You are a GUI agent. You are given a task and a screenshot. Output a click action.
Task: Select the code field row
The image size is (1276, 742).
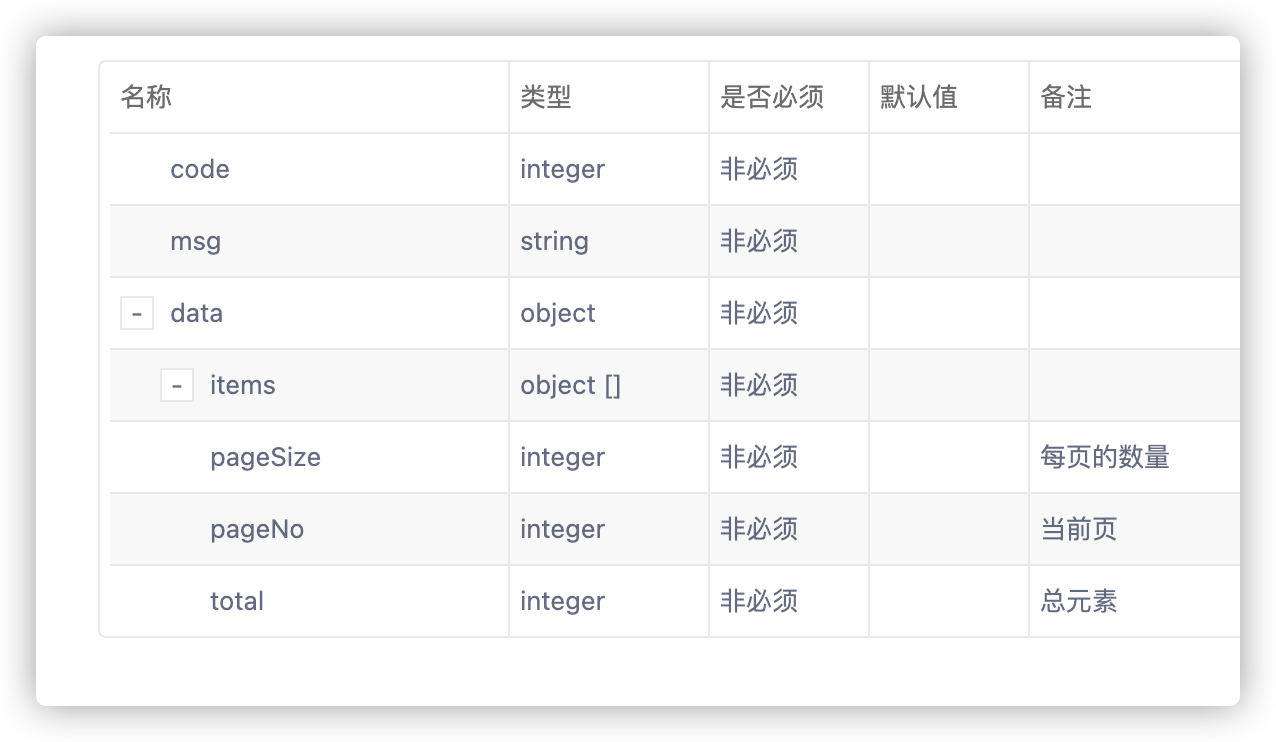click(x=199, y=169)
